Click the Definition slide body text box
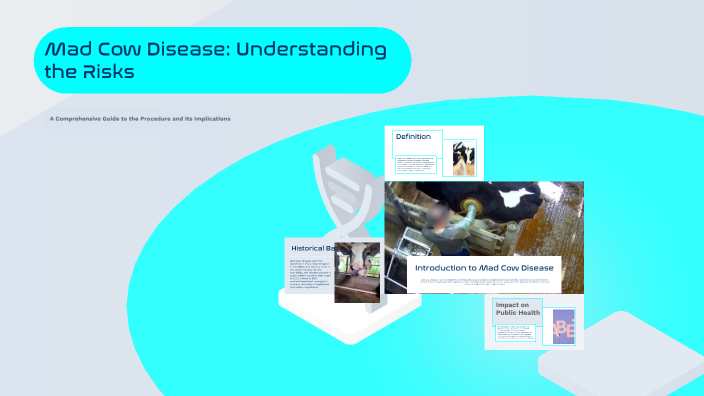704x396 pixels. (x=416, y=164)
